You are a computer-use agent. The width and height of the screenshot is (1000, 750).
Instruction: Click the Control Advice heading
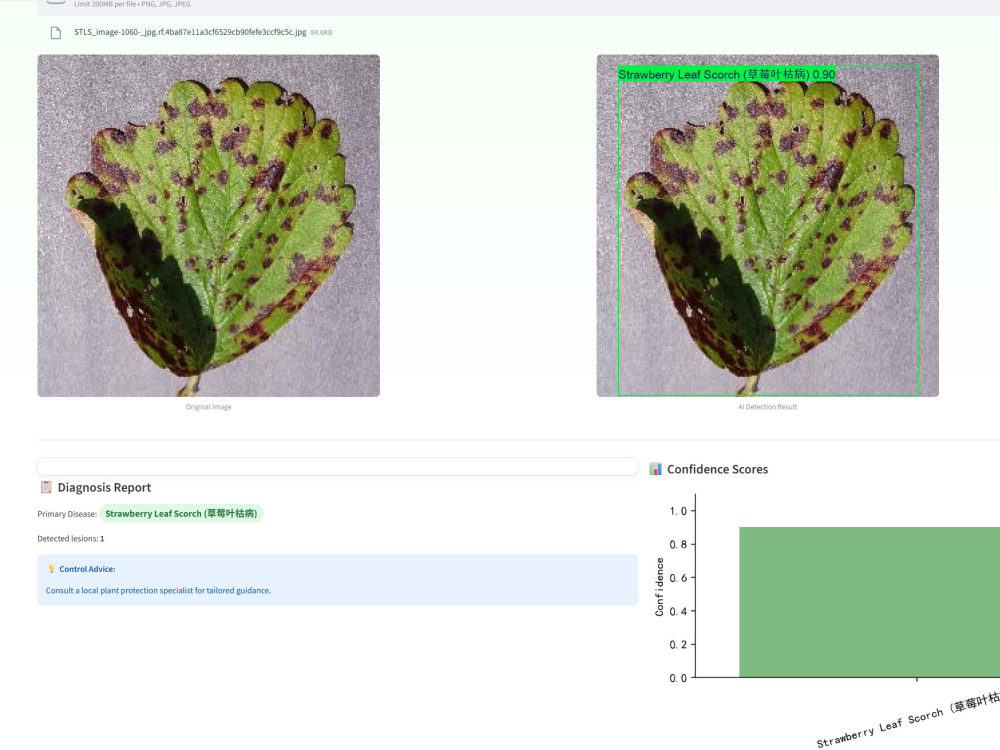click(87, 569)
